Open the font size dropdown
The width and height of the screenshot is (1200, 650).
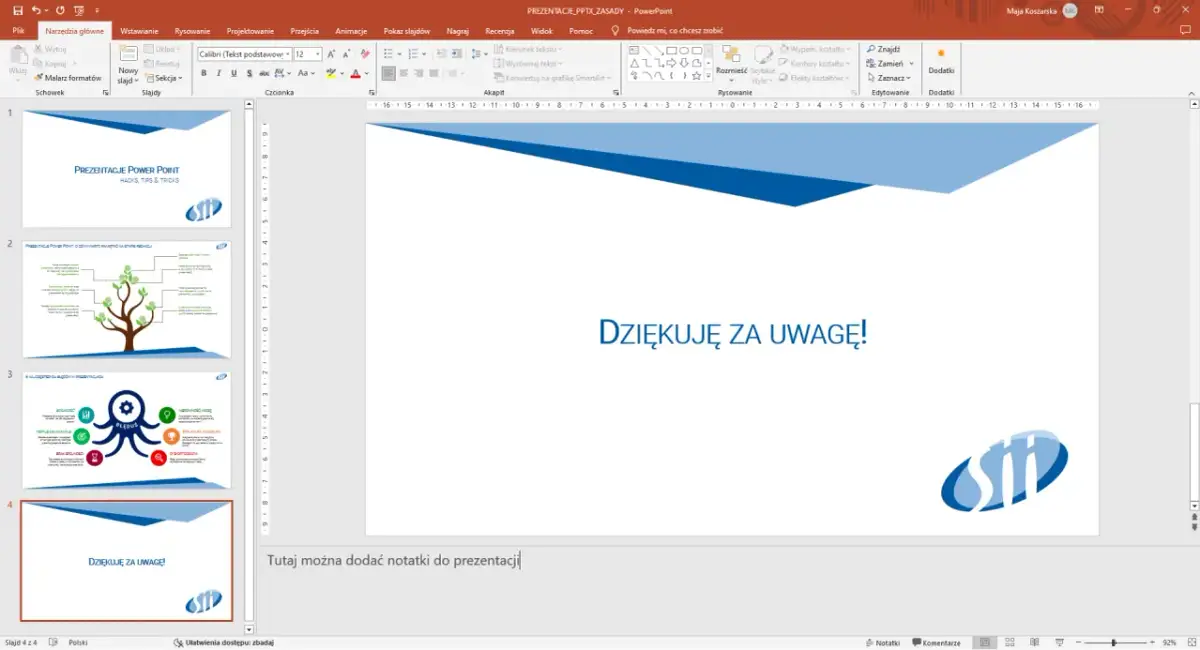click(315, 53)
